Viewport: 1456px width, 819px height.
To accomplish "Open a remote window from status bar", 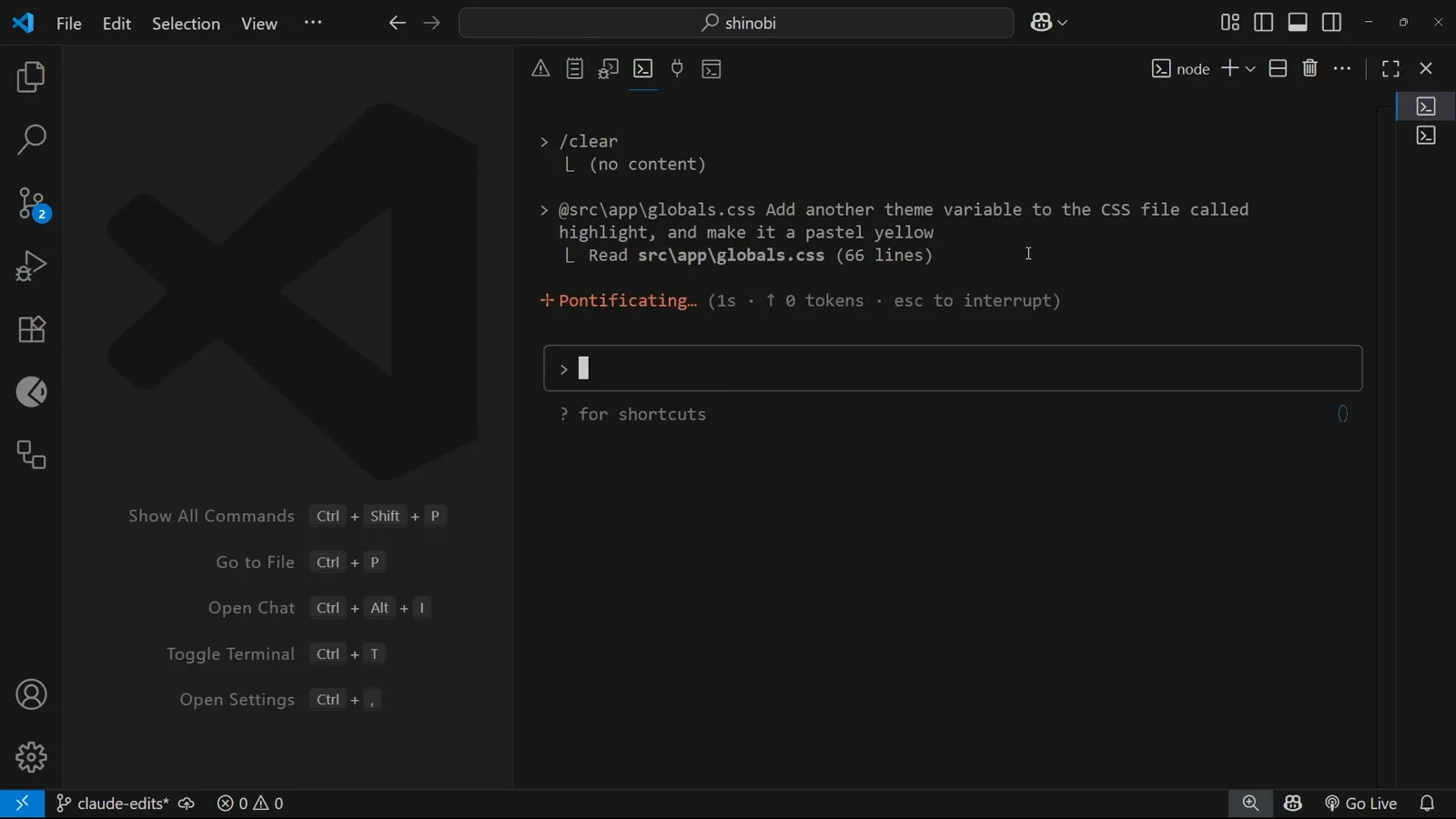I will (22, 804).
